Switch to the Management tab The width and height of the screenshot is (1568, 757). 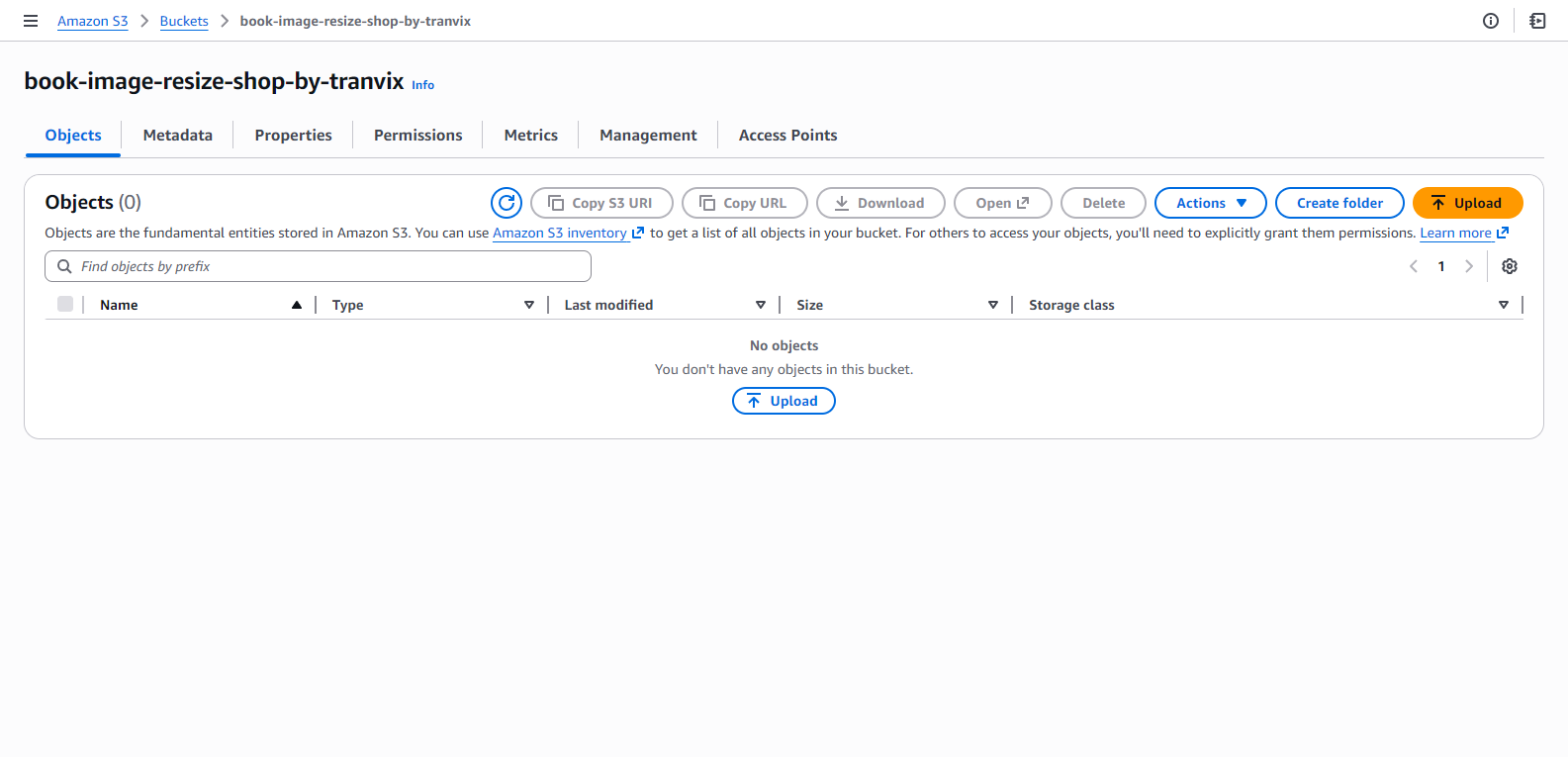(x=648, y=136)
